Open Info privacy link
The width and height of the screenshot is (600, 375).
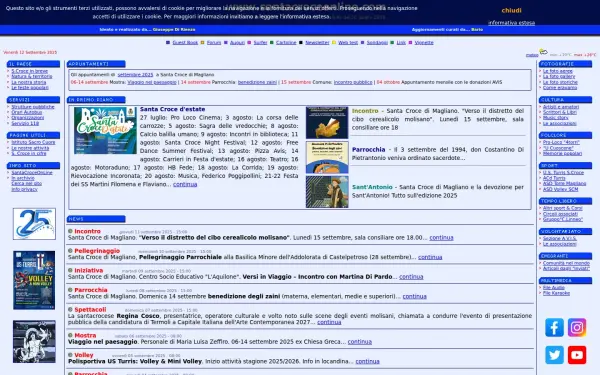(24, 189)
